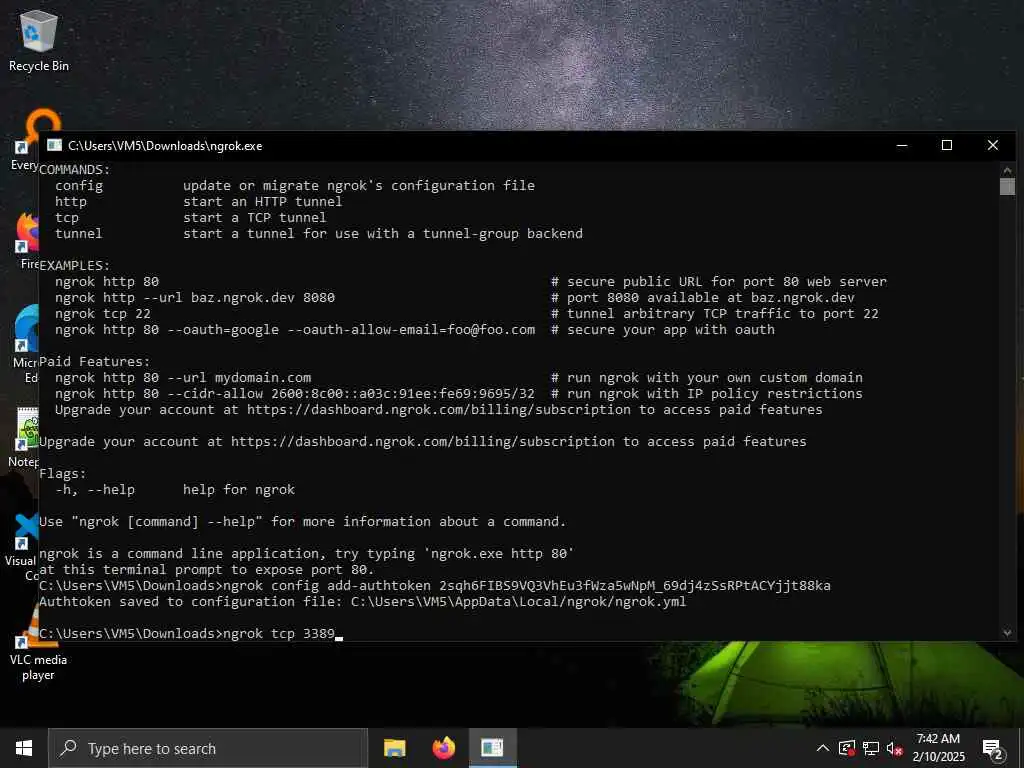Click the 'Authtoken saved to configuration file' line
This screenshot has height=768, width=1024.
pyautogui.click(x=362, y=601)
